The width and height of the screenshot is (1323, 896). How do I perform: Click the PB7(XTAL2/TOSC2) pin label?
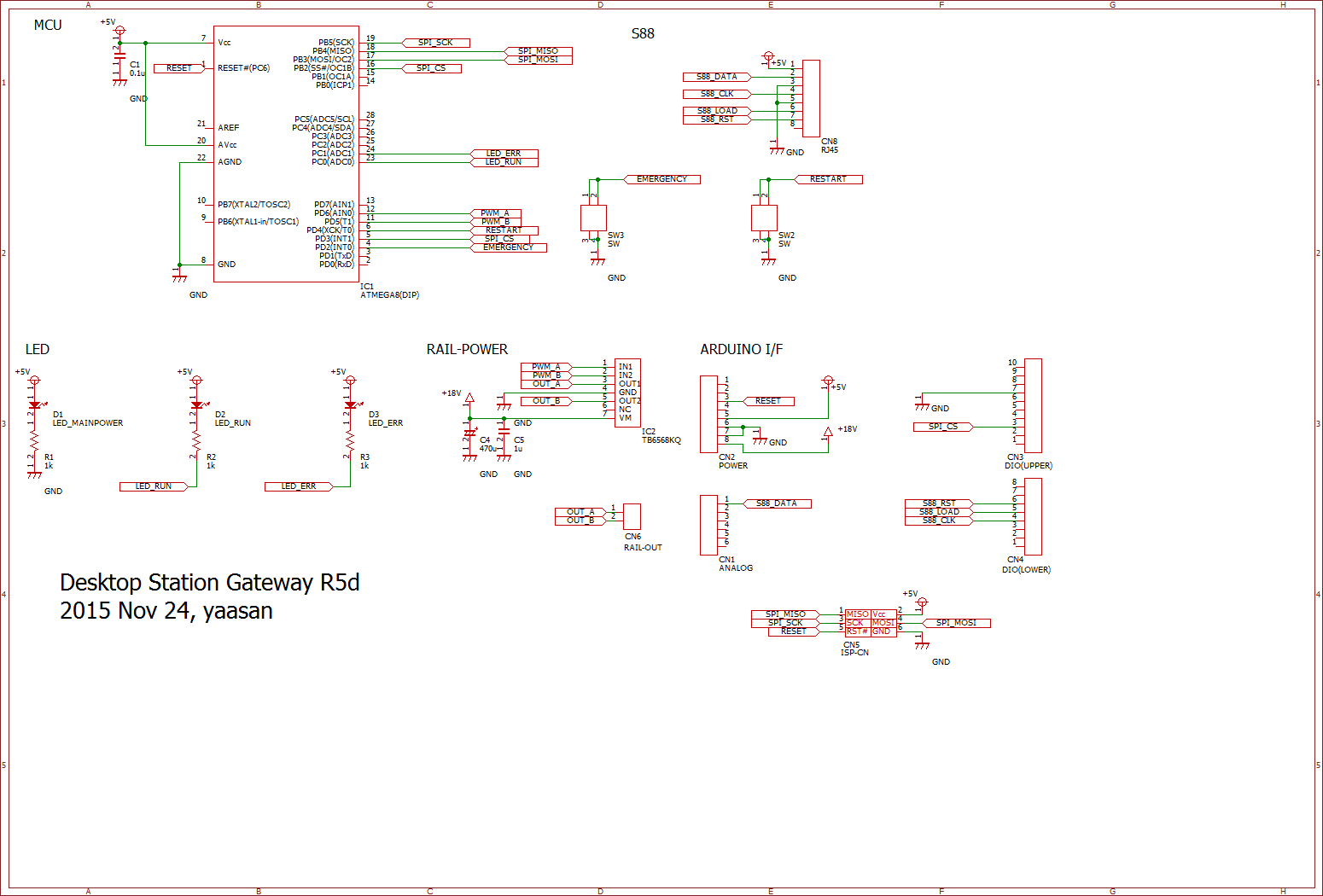[x=254, y=205]
